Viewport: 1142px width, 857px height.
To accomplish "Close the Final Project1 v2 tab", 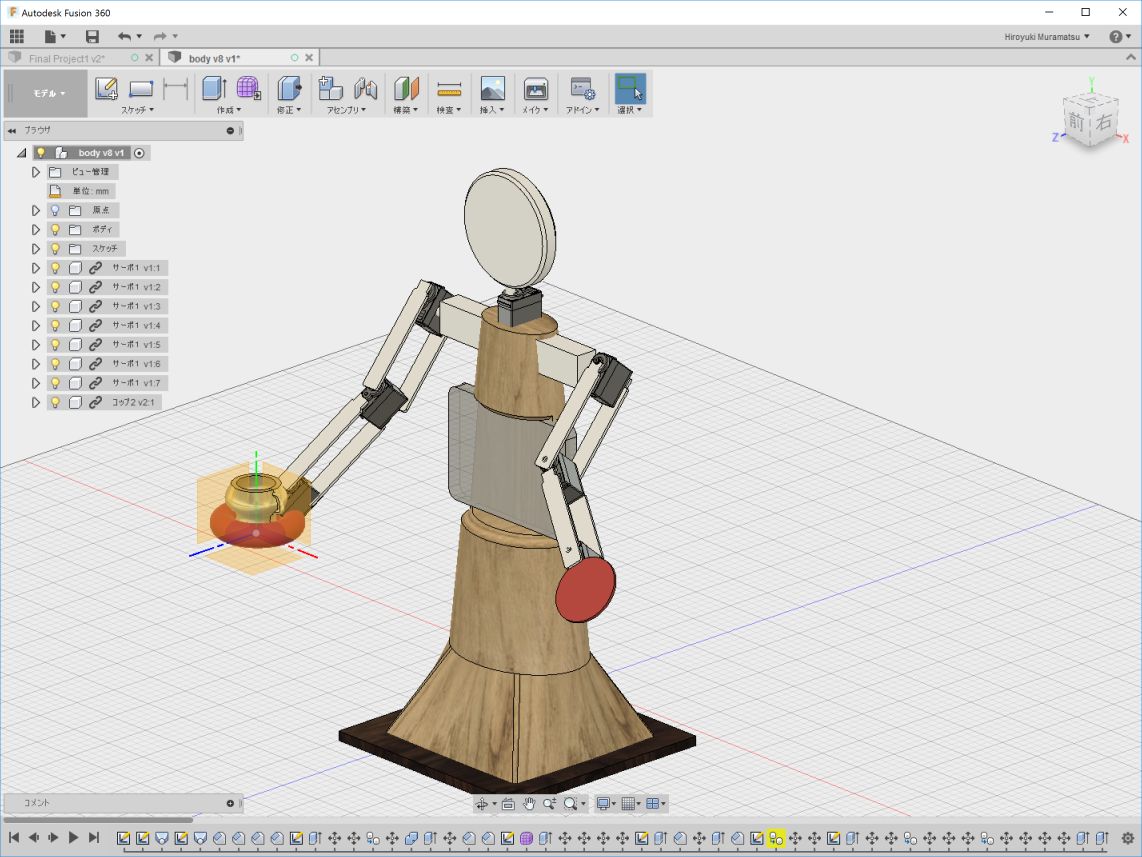I will click(x=149, y=58).
